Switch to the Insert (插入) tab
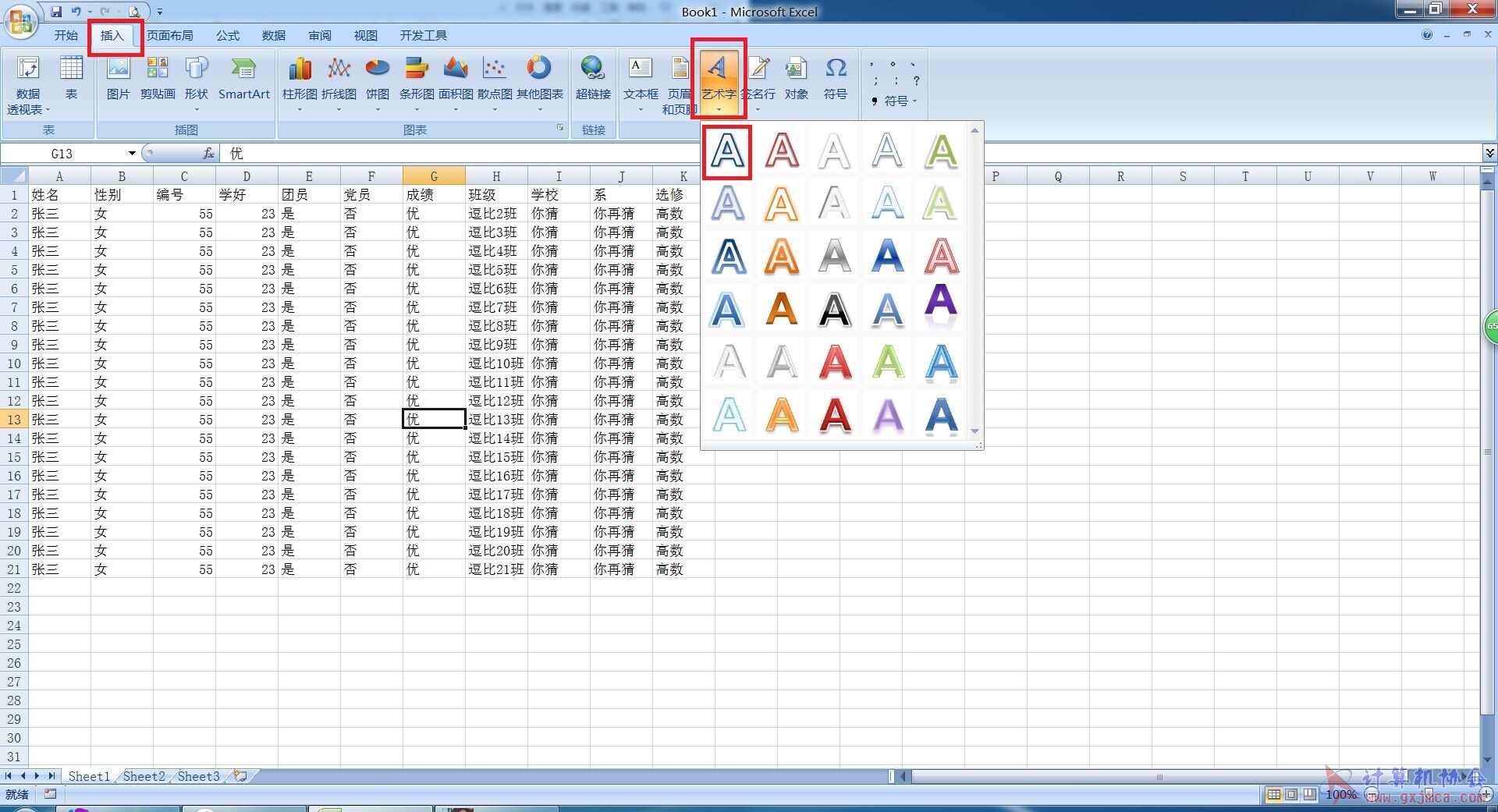This screenshot has height=812, width=1498. click(x=112, y=36)
